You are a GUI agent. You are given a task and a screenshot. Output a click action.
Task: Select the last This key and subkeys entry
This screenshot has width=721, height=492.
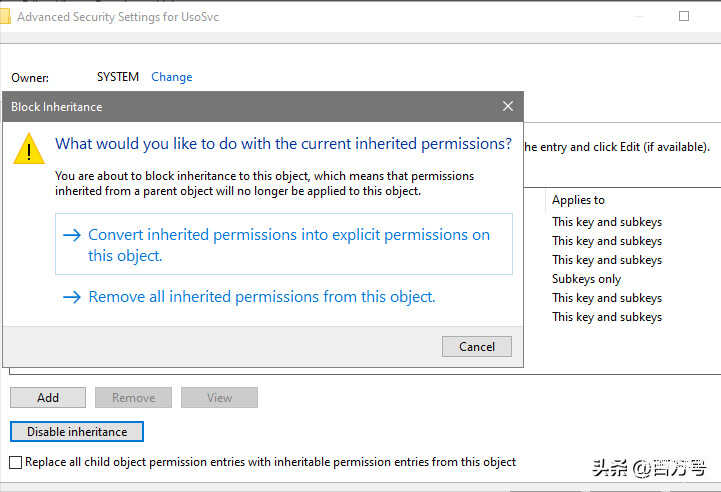[x=606, y=317]
